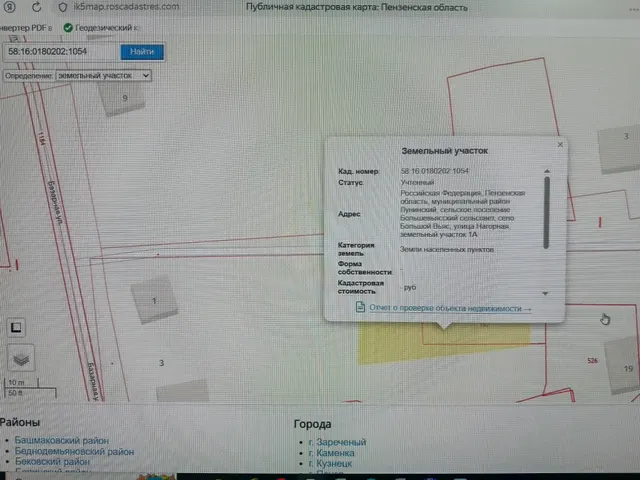Screen dimensions: 640x480
Task: Open Беднодемьяновский район link
Action: pyautogui.click(x=74, y=451)
